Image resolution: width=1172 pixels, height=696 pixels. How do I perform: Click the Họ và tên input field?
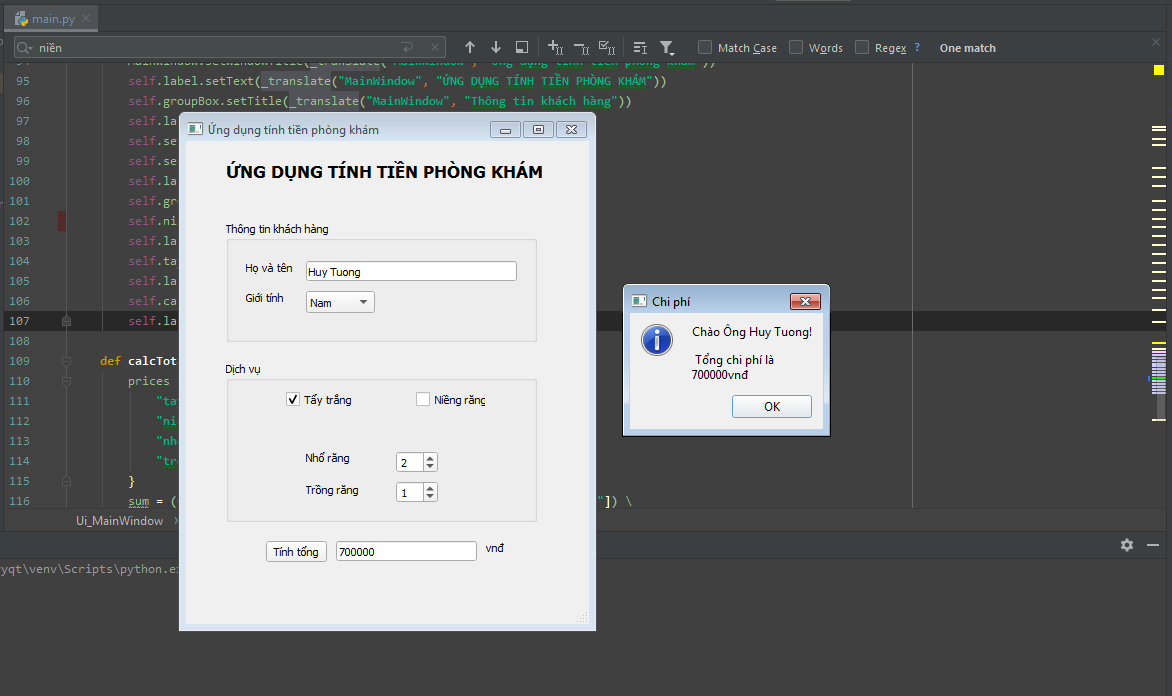coord(411,271)
